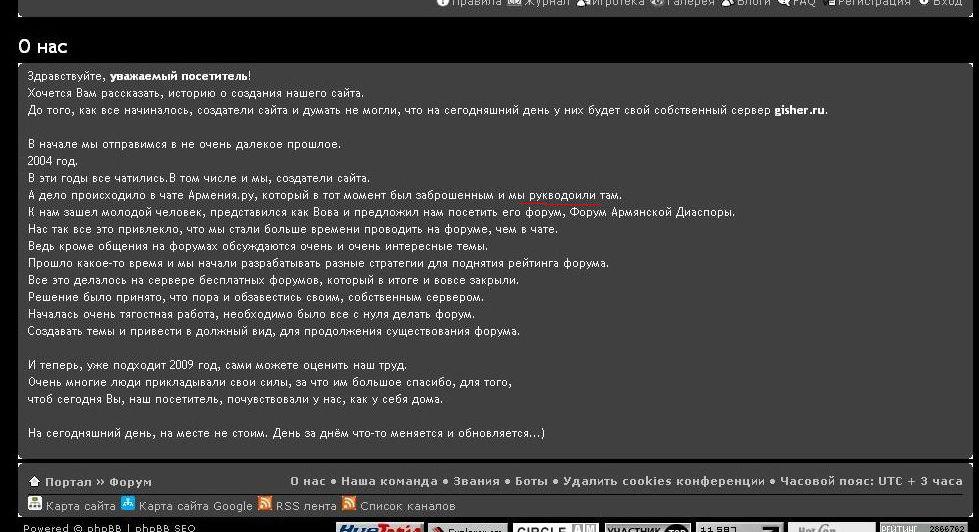The image size is (979, 532).
Task: Open the Регистрация page
Action: pyautogui.click(x=874, y=3)
